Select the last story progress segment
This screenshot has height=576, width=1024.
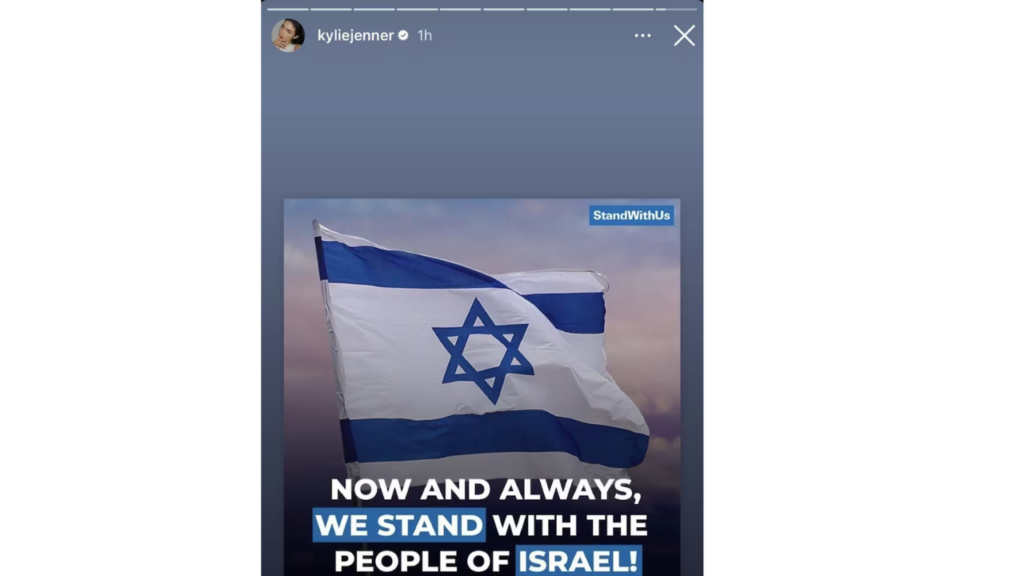676,9
